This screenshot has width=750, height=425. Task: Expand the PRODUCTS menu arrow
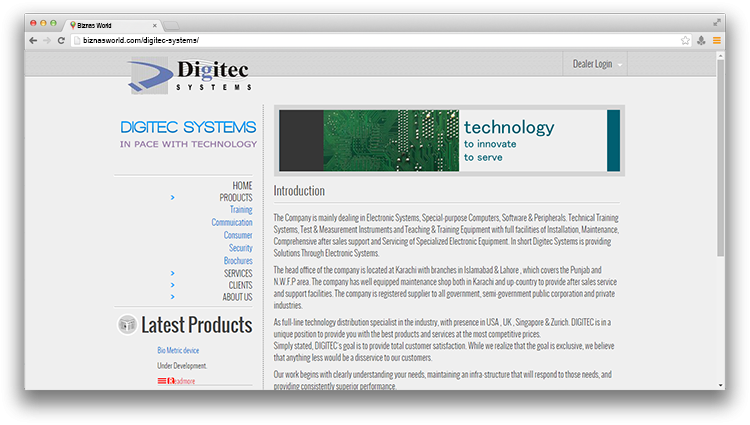(172, 198)
